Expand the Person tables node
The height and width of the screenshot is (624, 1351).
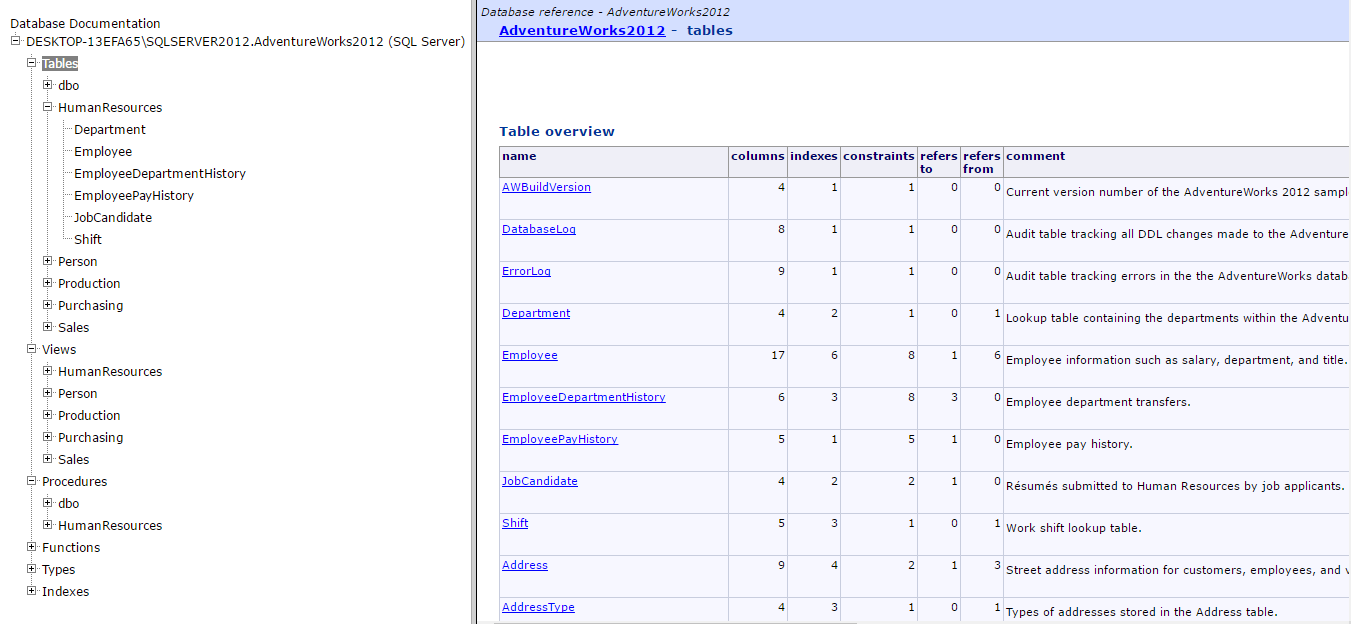(x=48, y=261)
